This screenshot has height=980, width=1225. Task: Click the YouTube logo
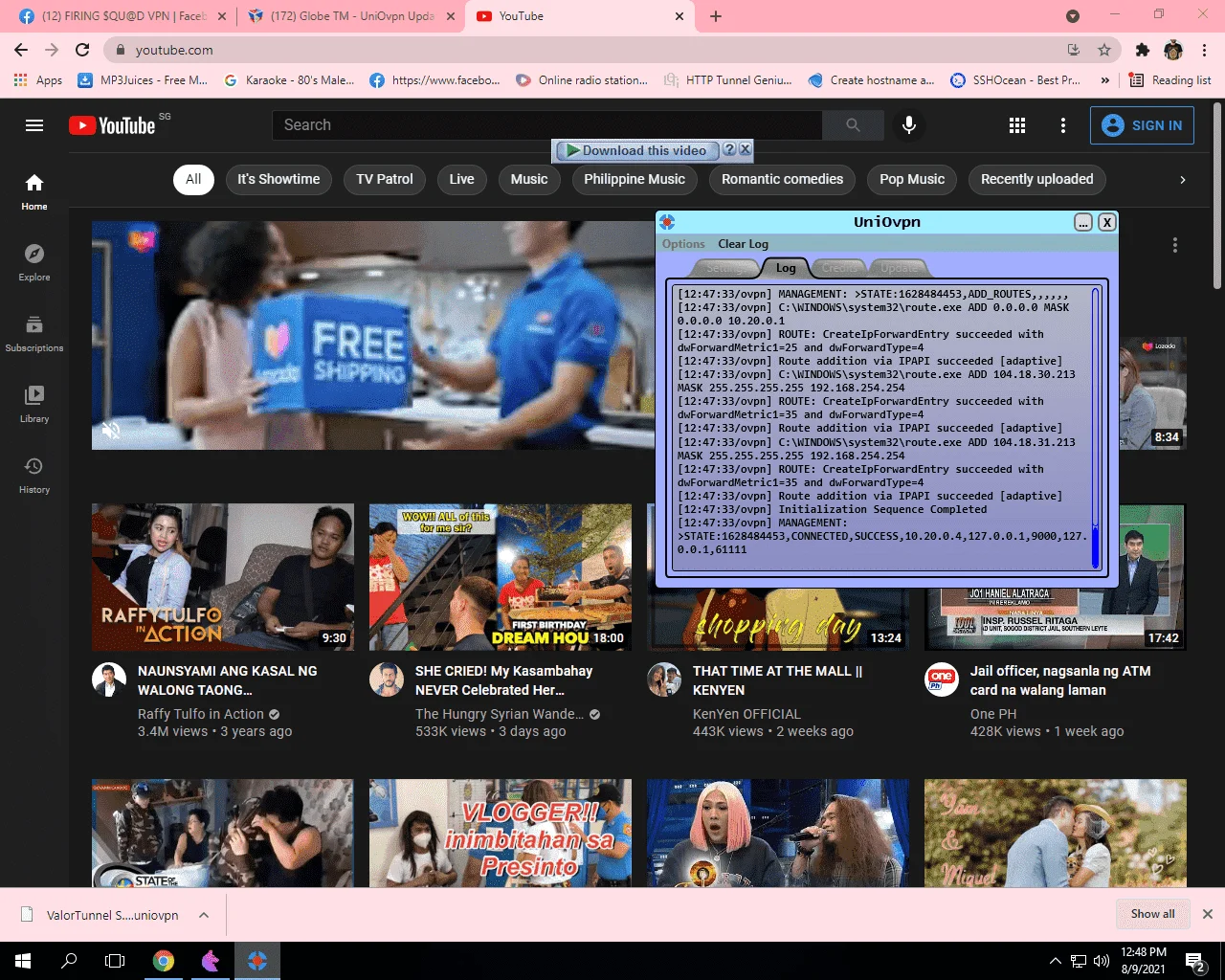click(x=112, y=125)
